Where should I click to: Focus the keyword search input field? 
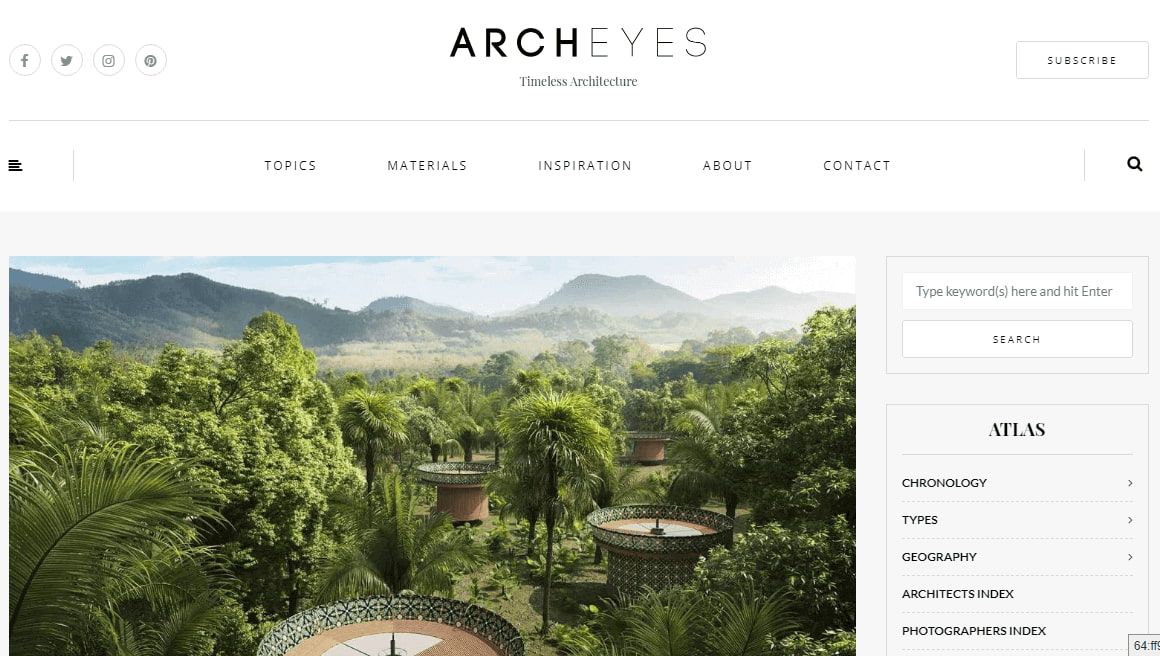click(x=1016, y=291)
